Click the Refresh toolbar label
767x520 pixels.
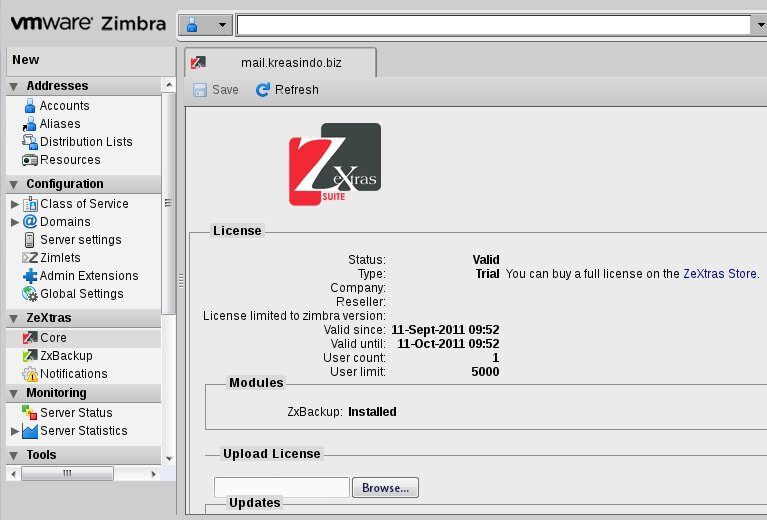296,90
